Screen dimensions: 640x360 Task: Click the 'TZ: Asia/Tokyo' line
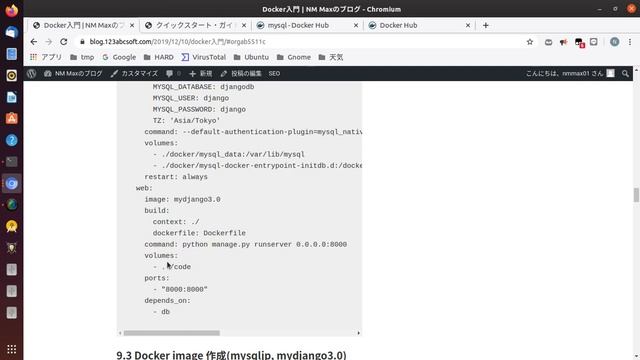point(187,120)
